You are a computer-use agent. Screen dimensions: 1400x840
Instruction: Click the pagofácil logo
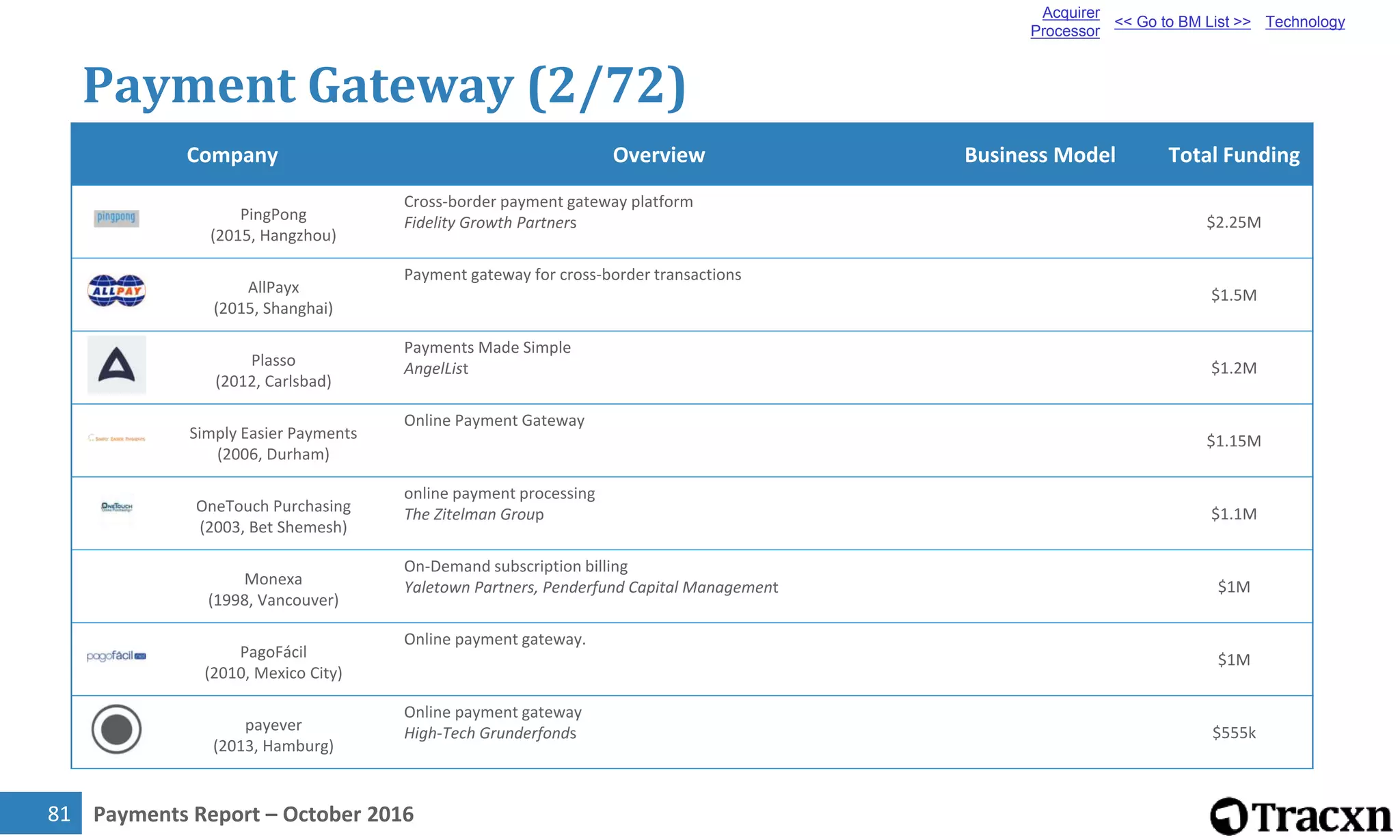click(x=117, y=656)
